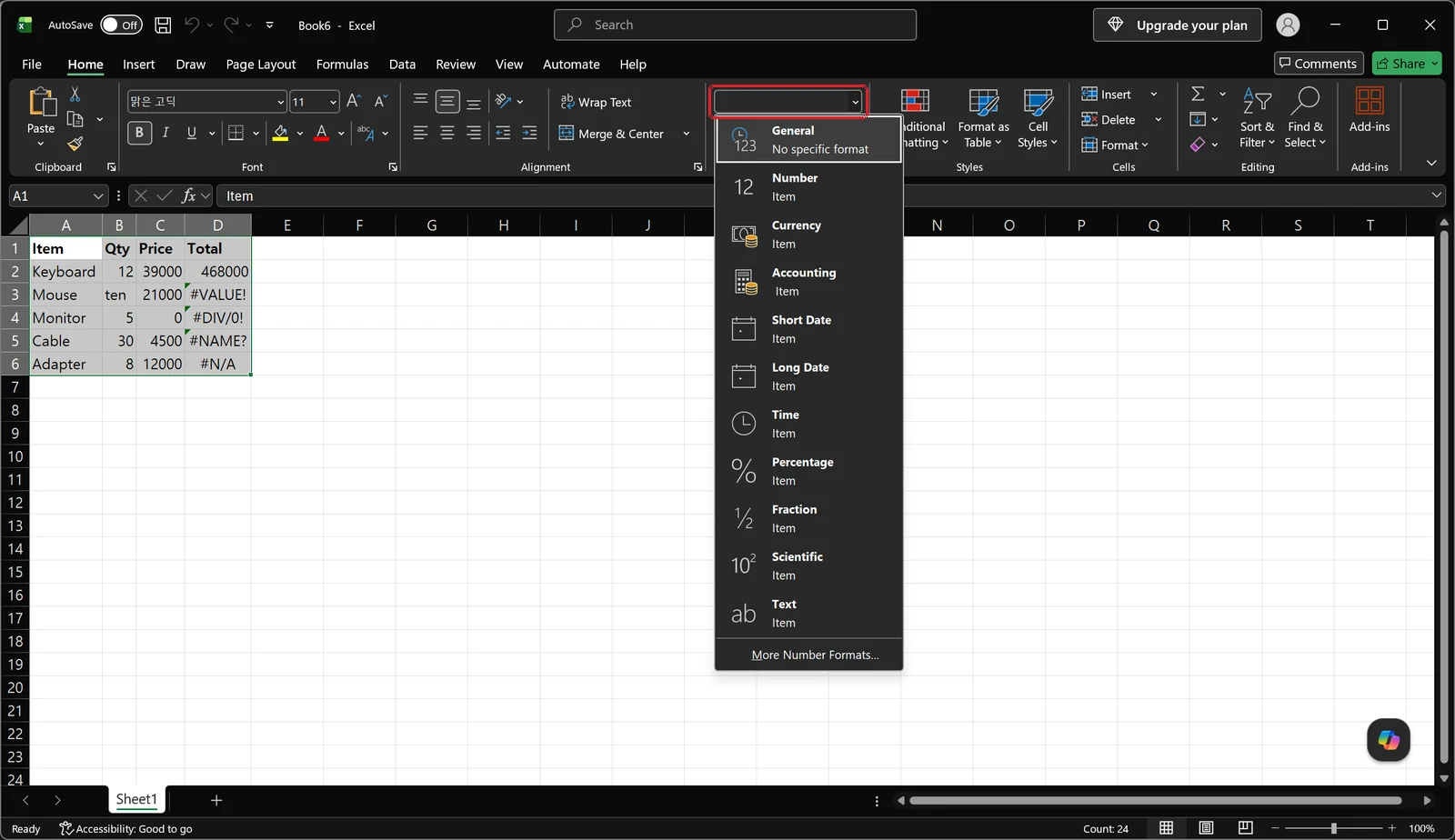
Task: Click the Format as Table button
Action: click(x=983, y=117)
